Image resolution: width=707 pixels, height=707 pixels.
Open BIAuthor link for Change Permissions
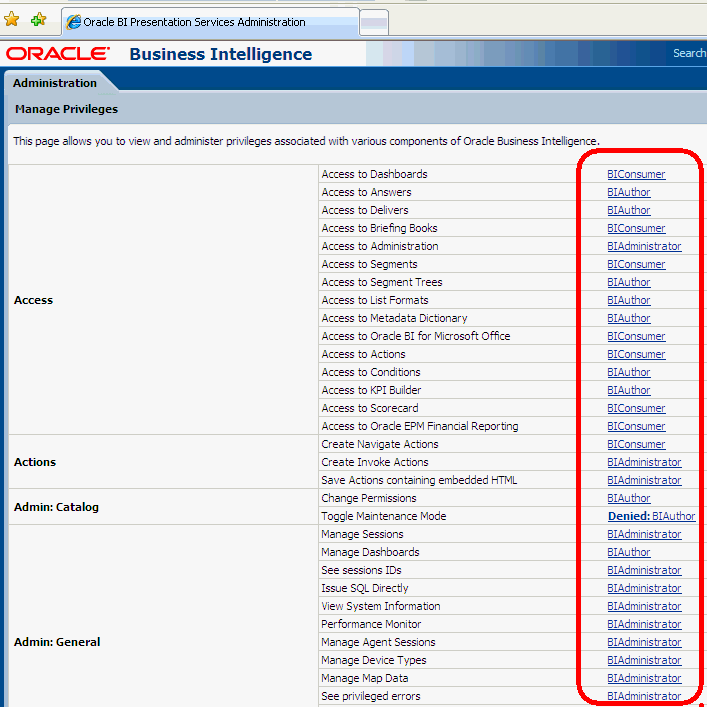point(629,498)
